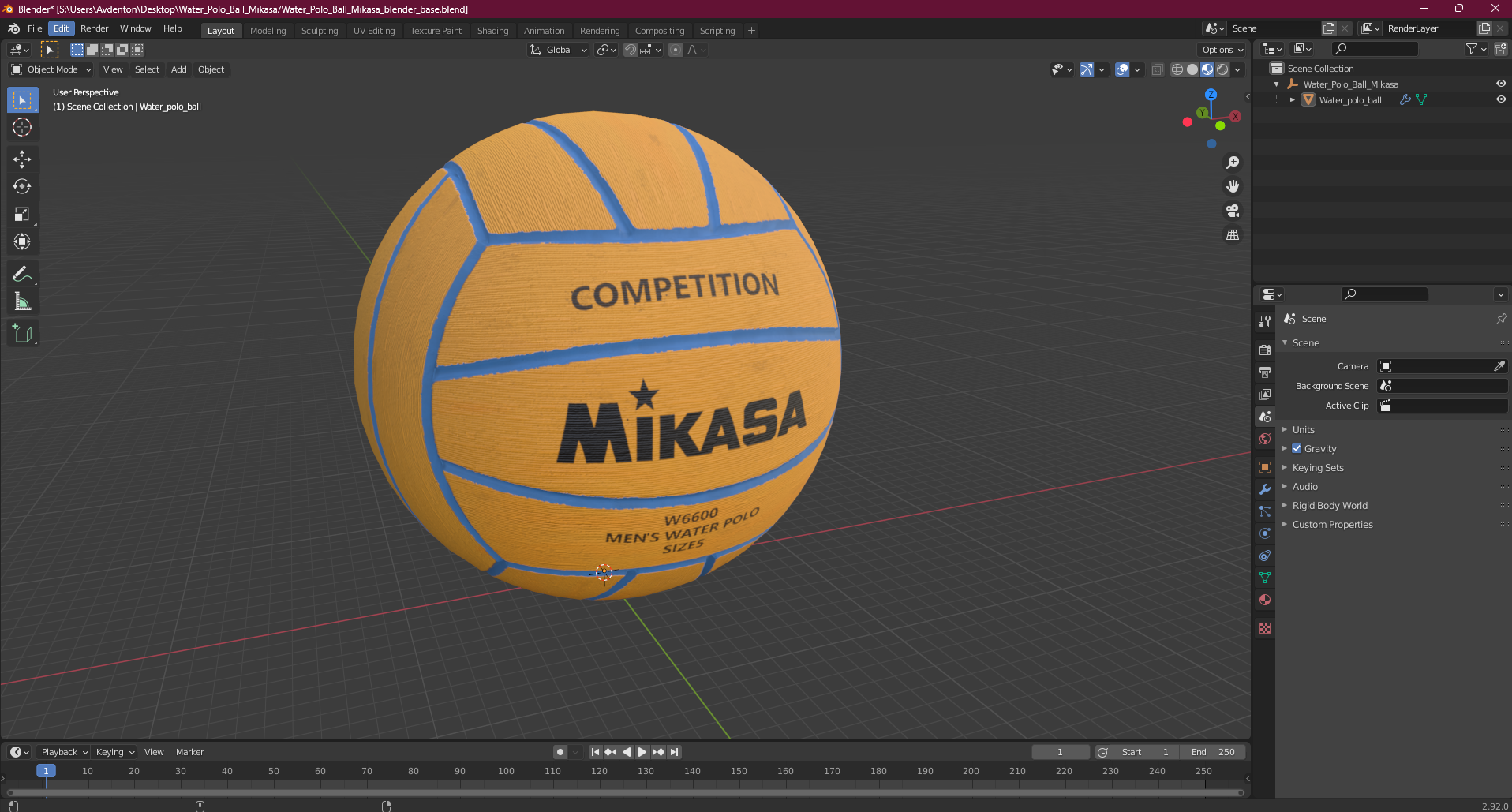Expand the Custom Properties panel

1332,524
